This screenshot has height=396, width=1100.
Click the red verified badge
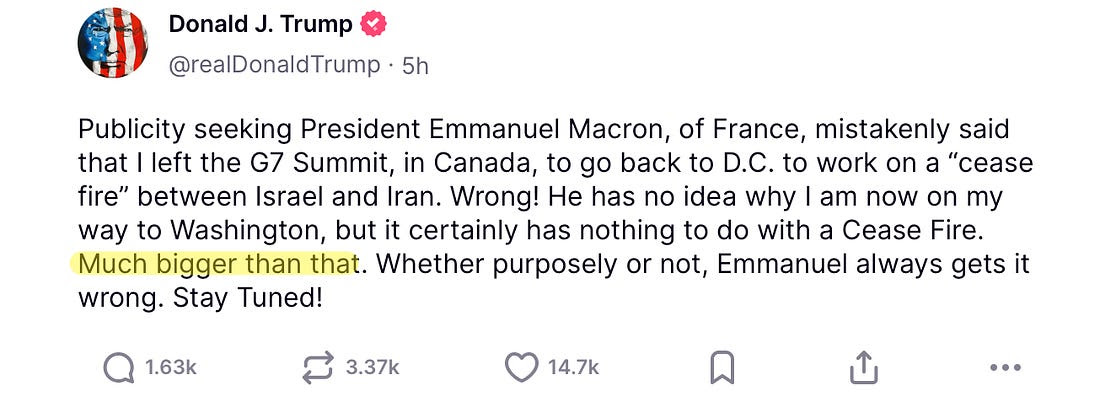tap(373, 25)
